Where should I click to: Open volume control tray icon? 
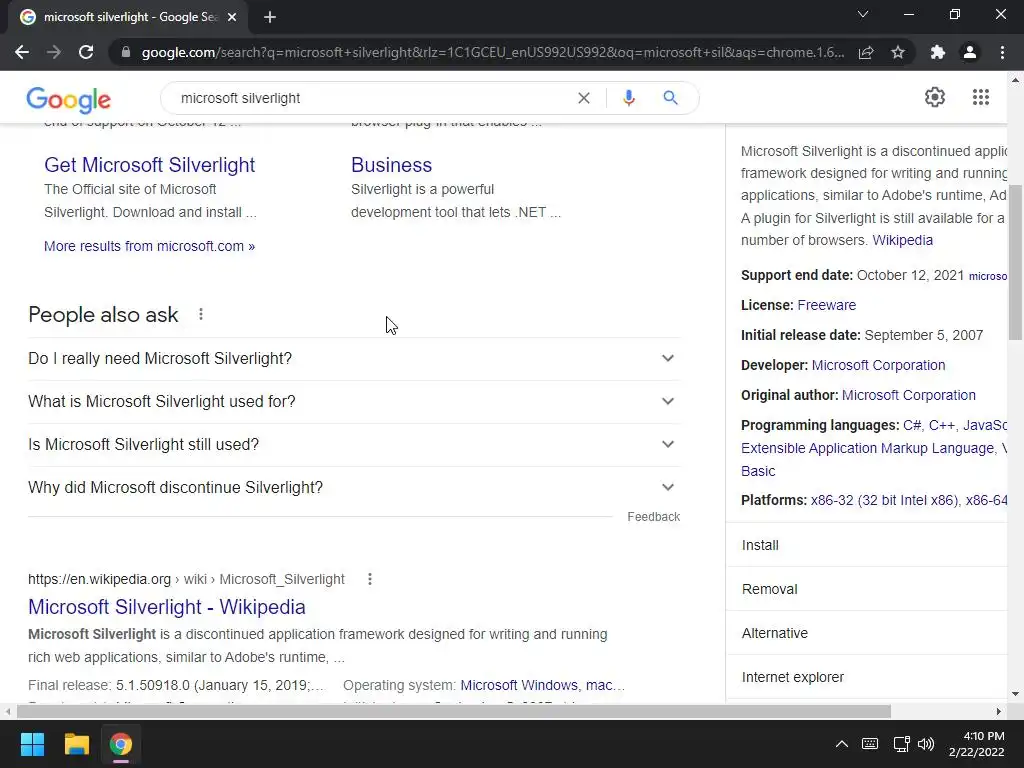click(926, 744)
